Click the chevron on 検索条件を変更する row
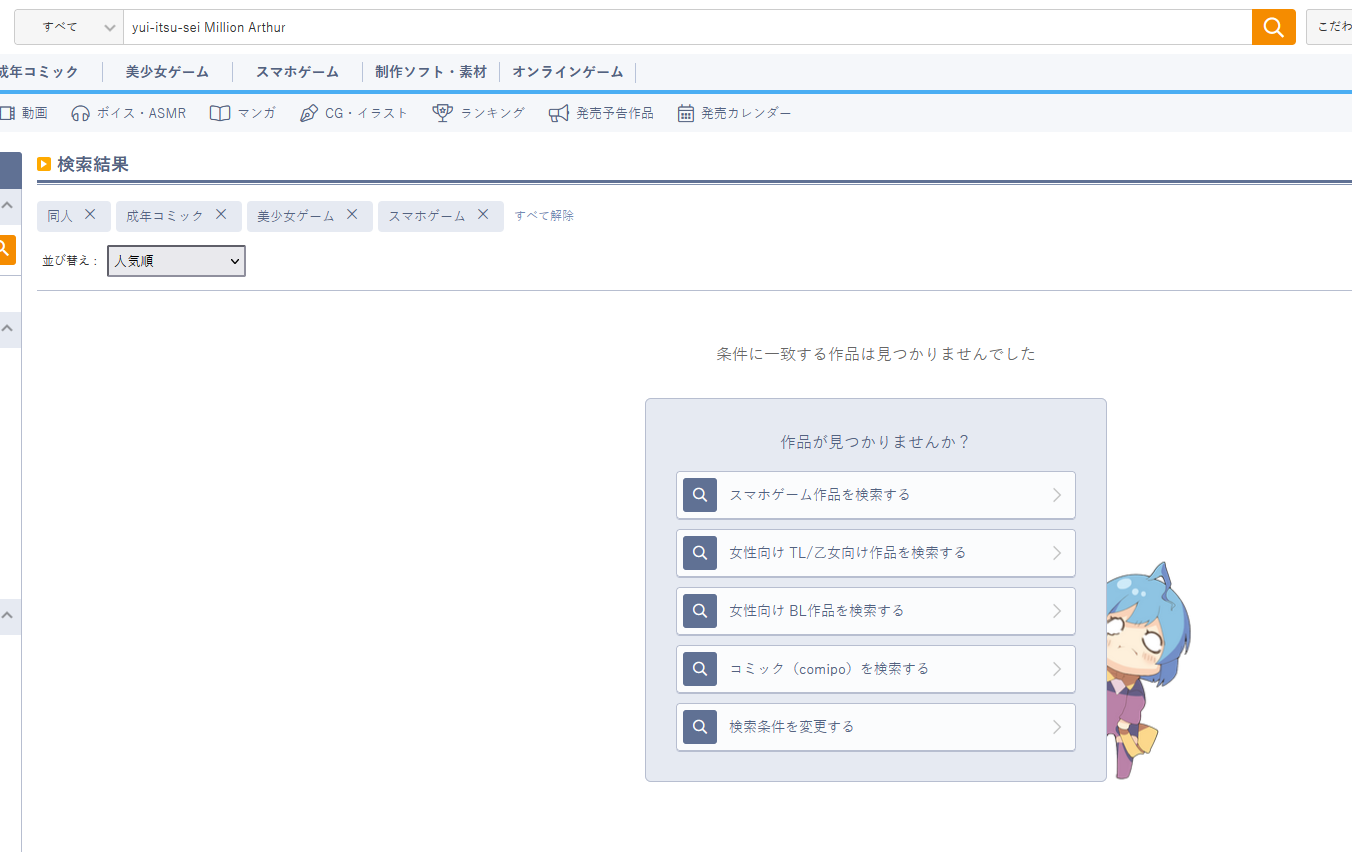Viewport: 1352px width, 852px height. 1057,727
